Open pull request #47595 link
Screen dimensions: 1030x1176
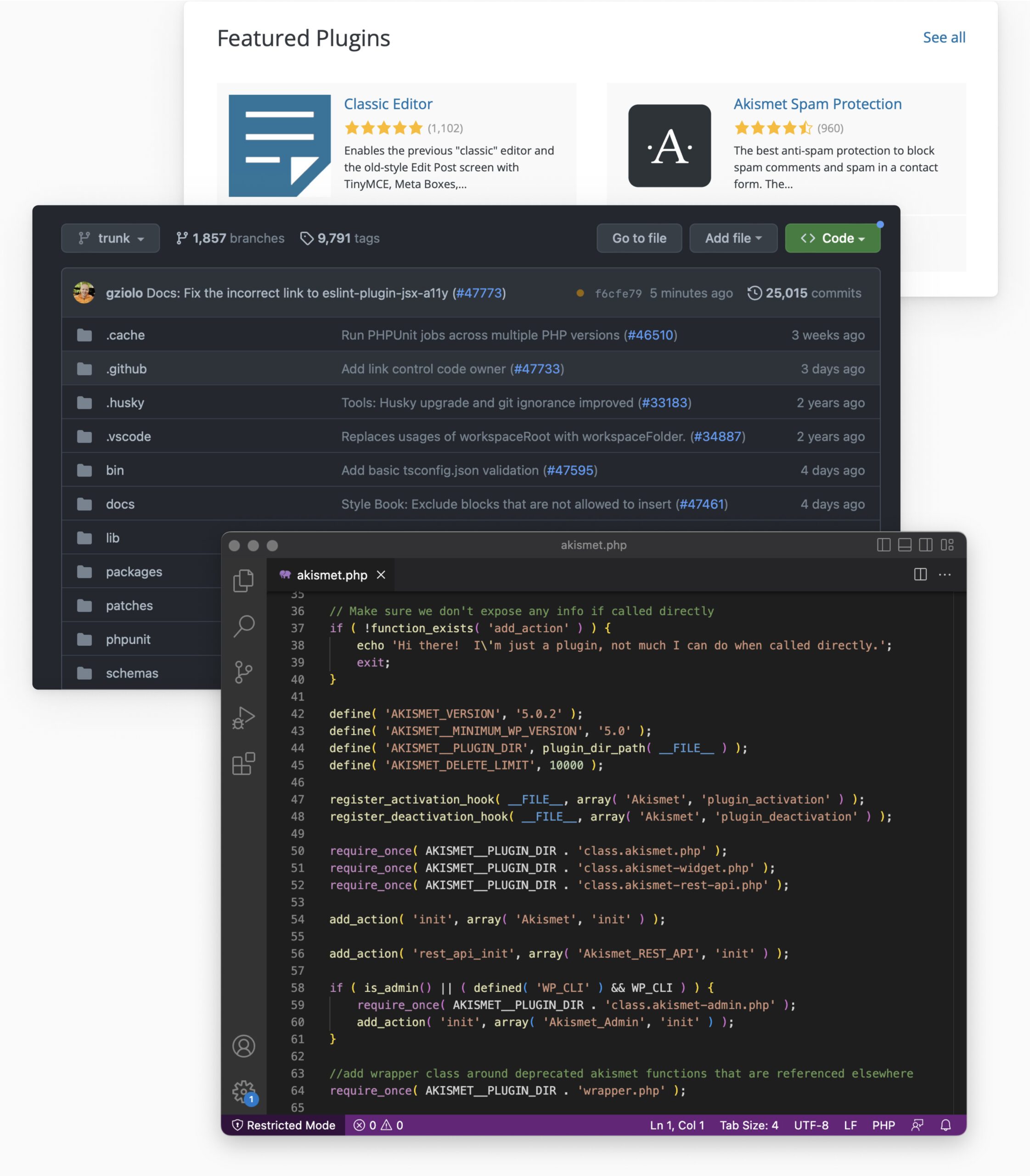pyautogui.click(x=569, y=470)
